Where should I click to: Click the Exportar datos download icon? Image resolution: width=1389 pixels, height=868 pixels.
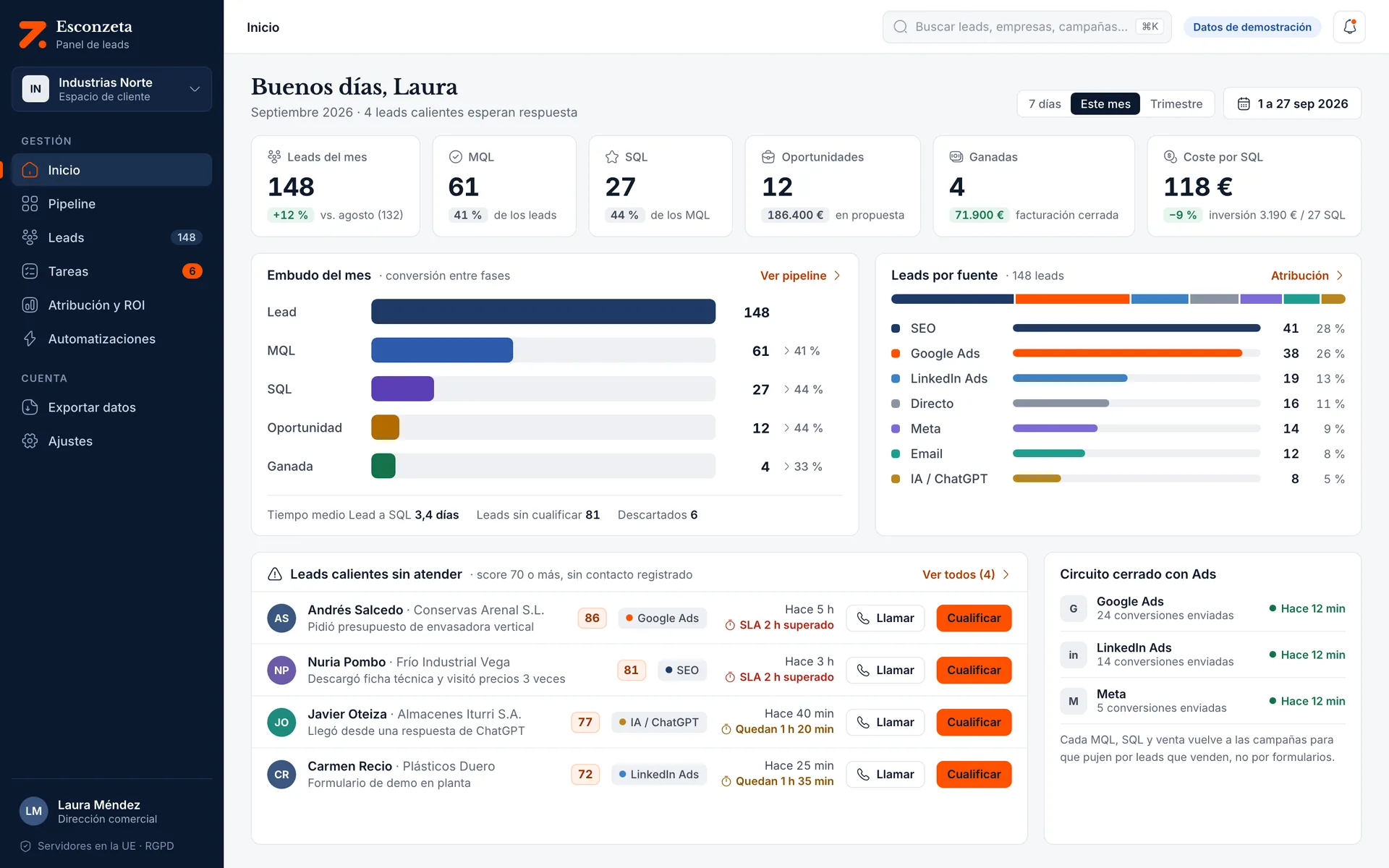point(30,407)
